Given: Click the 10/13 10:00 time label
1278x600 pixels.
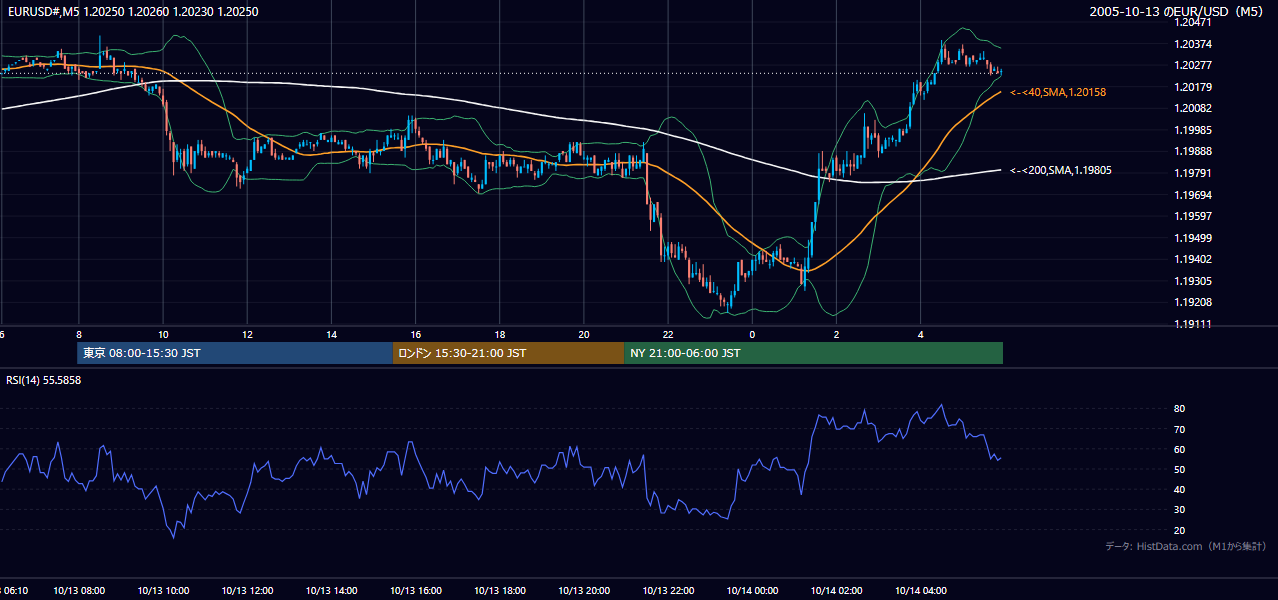Looking at the screenshot, I should click(x=163, y=590).
